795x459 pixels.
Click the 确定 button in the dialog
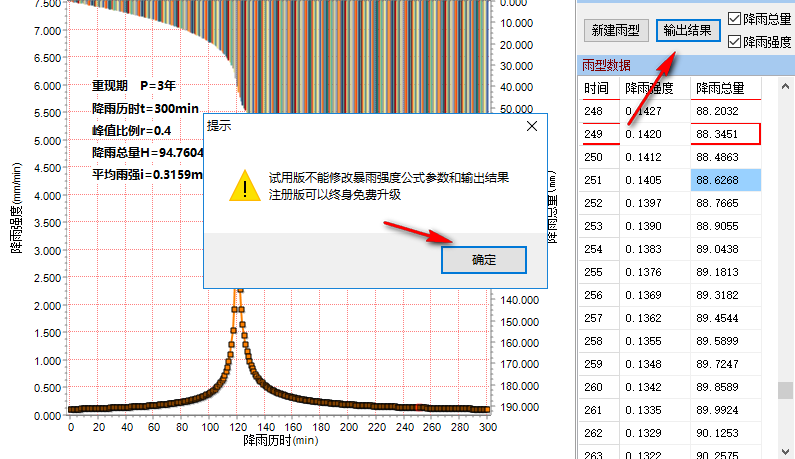483,260
